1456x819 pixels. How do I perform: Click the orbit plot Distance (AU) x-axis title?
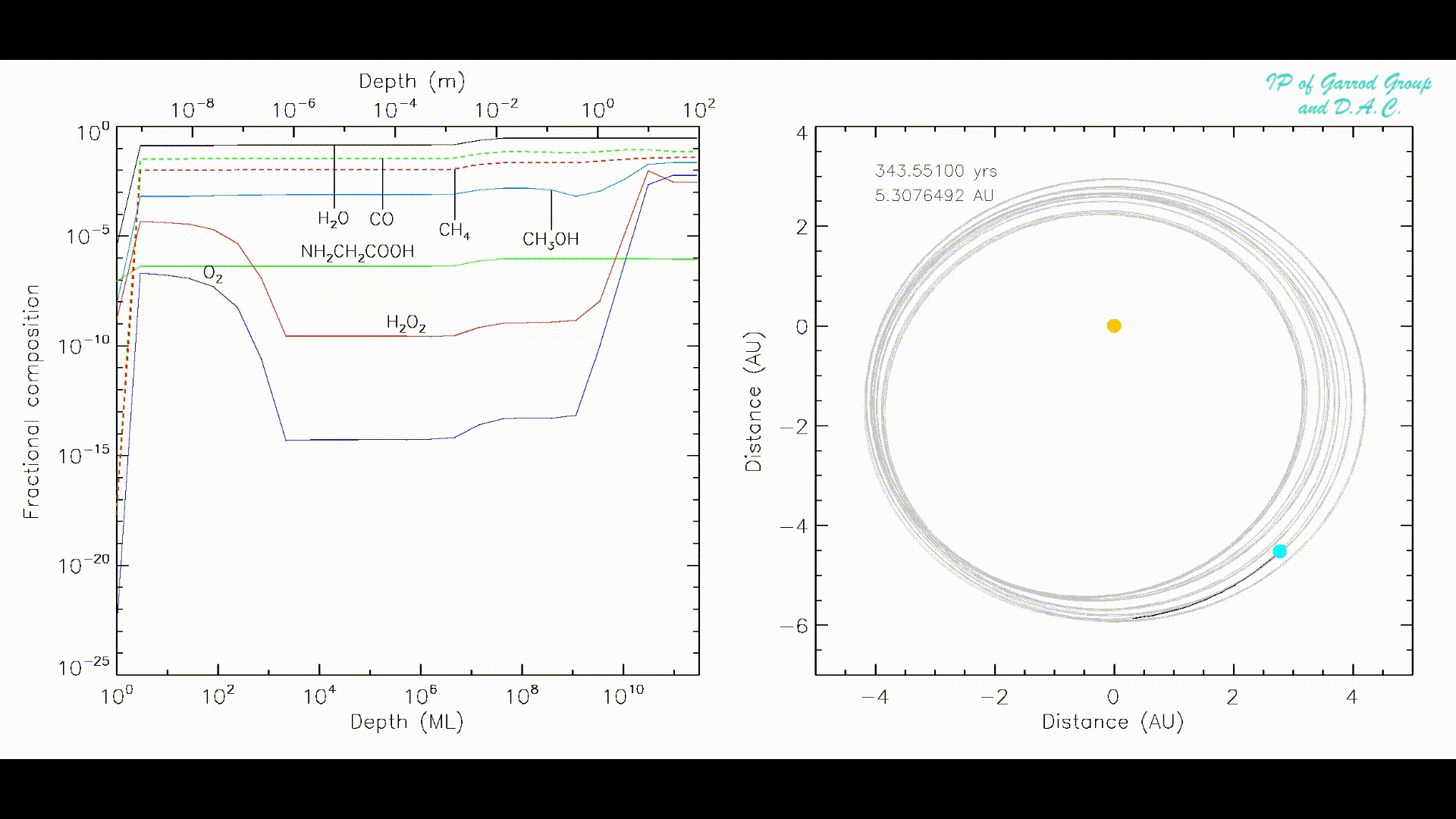coord(1112,722)
